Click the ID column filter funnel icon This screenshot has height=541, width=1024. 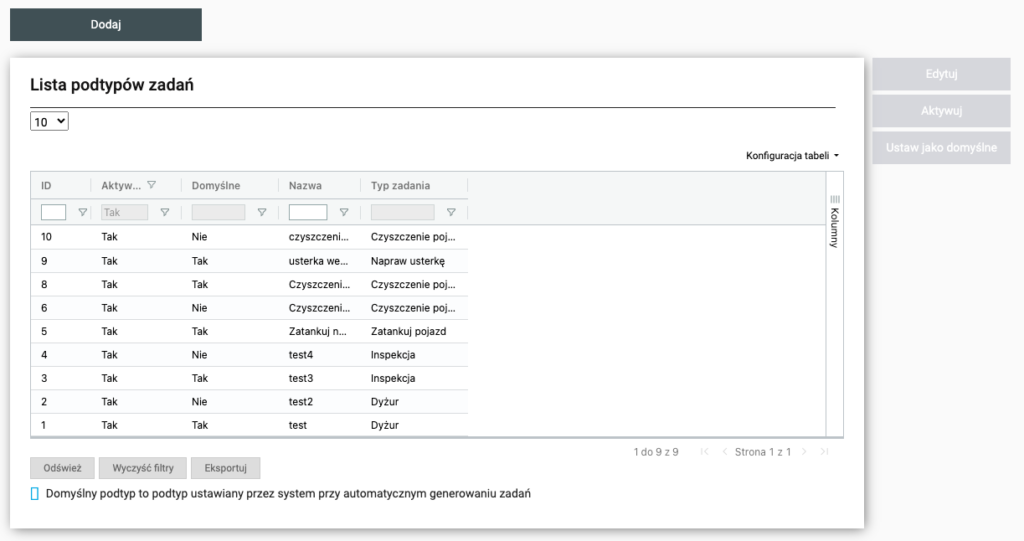83,212
